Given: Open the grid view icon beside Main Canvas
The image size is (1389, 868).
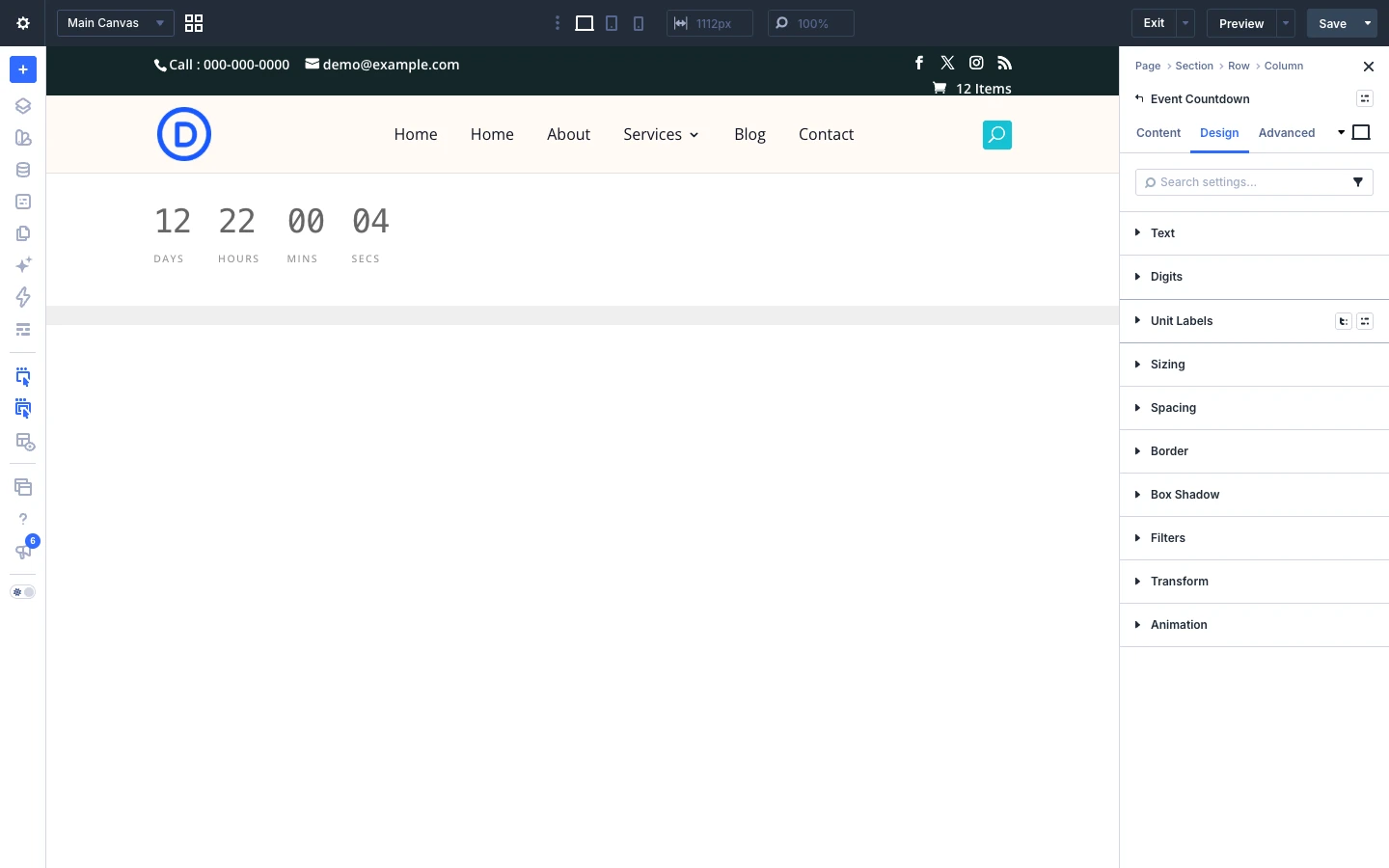Looking at the screenshot, I should [x=194, y=23].
